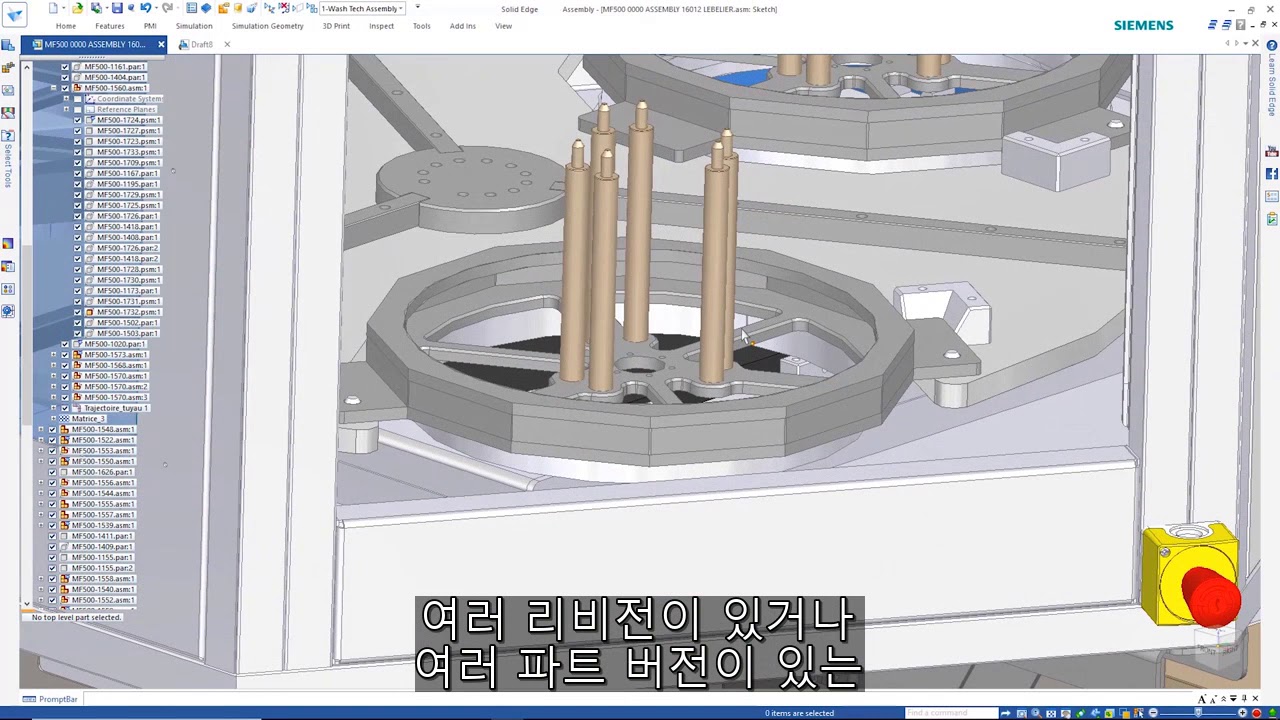This screenshot has height=720, width=1280.
Task: Check the Coordinate Systems checkbox
Action: pos(78,99)
